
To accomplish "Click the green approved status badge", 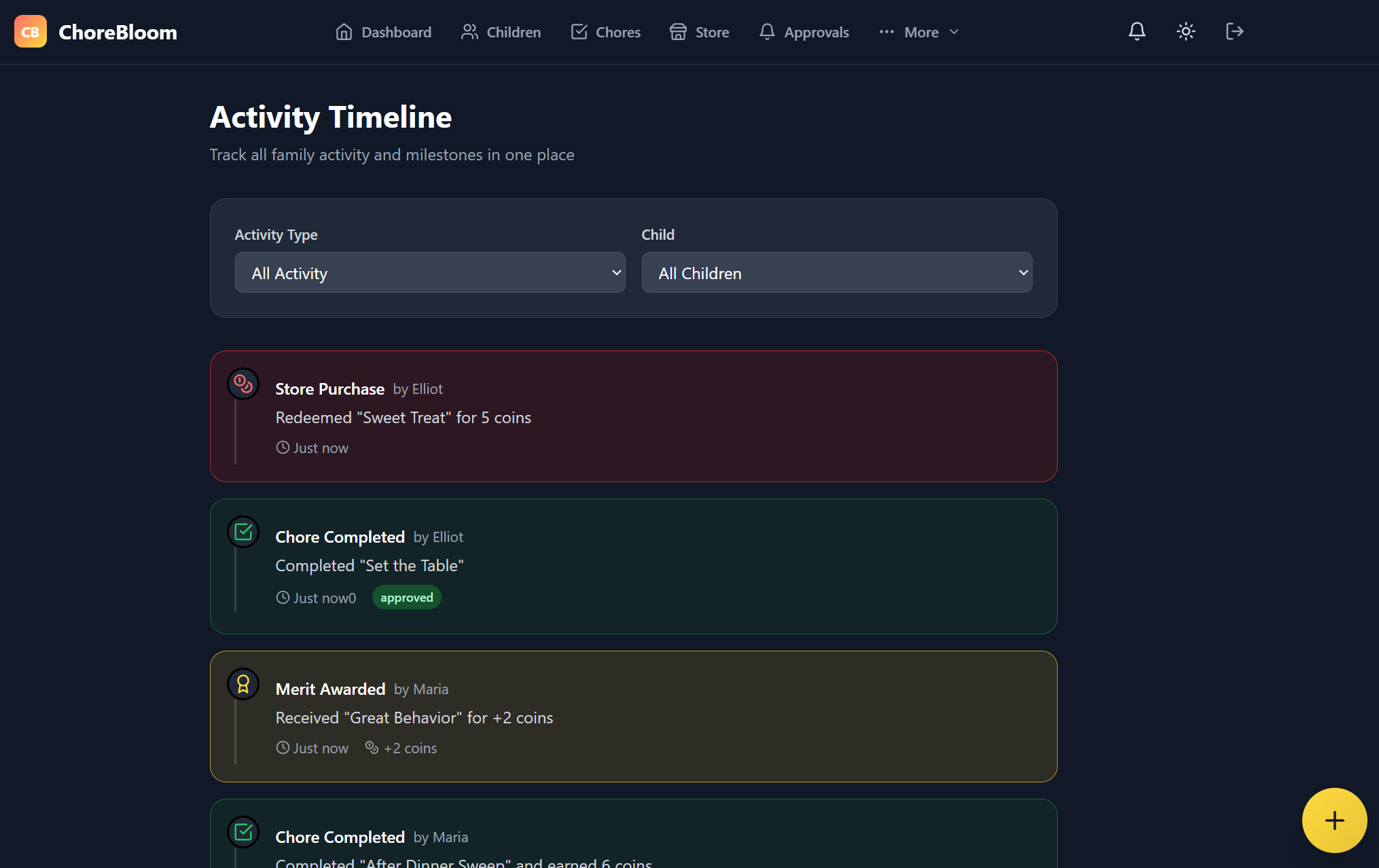I will click(x=406, y=598).
